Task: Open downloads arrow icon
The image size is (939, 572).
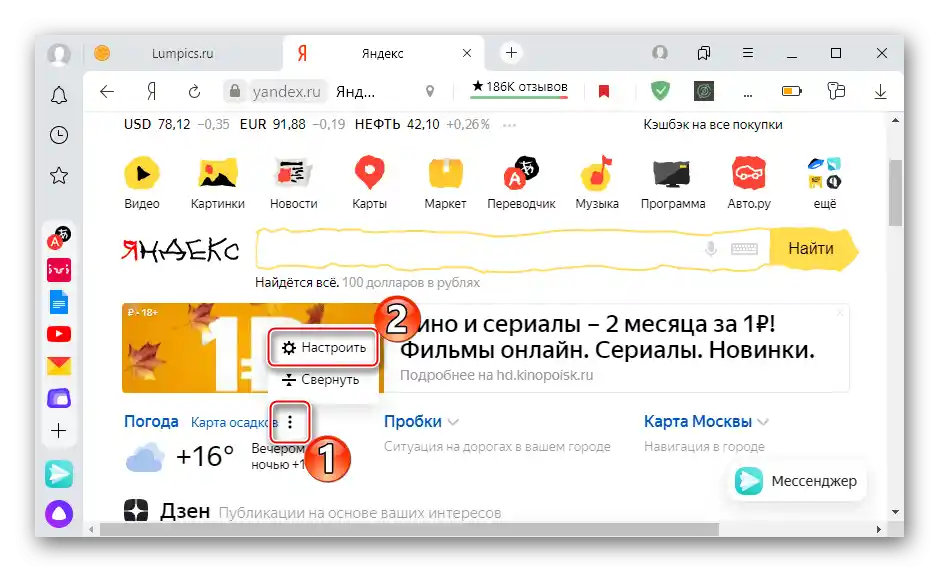Action: click(880, 92)
